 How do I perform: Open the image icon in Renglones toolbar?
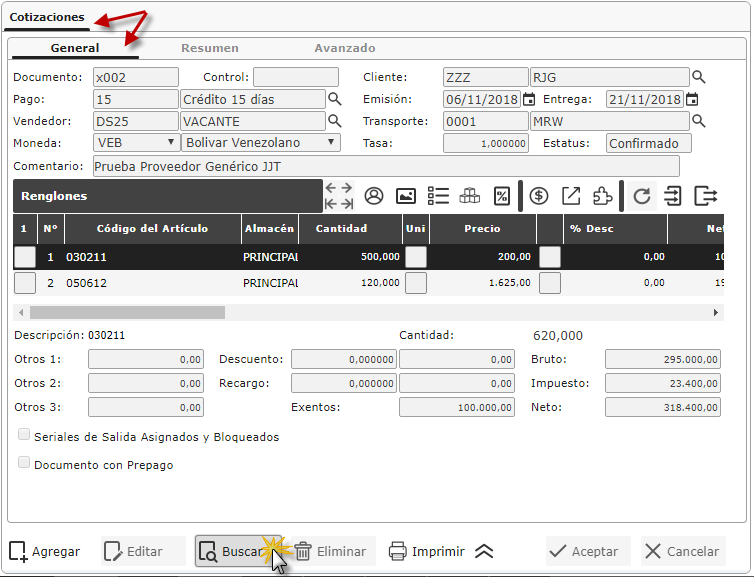pyautogui.click(x=406, y=196)
